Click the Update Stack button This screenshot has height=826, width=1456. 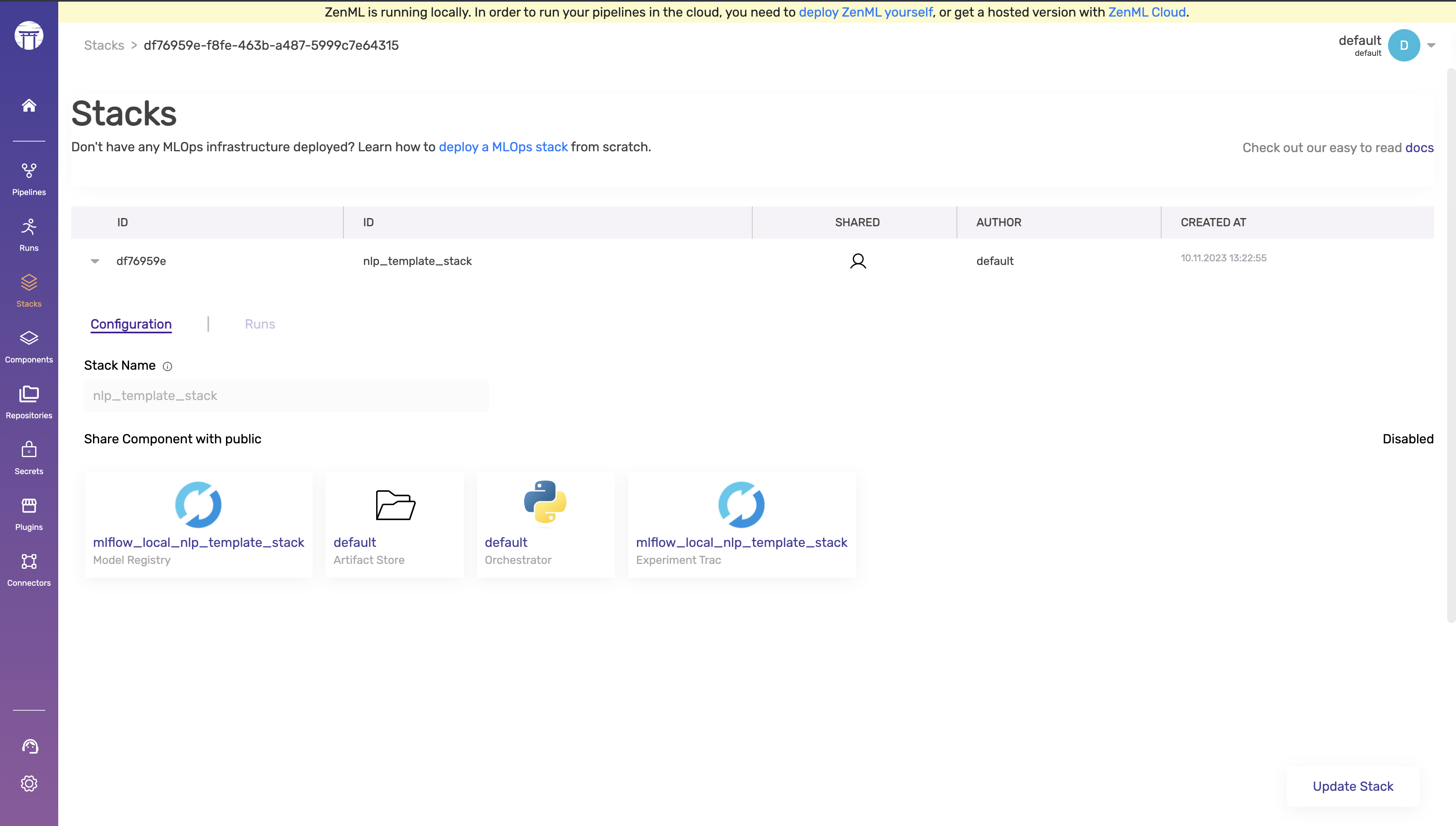(x=1353, y=786)
